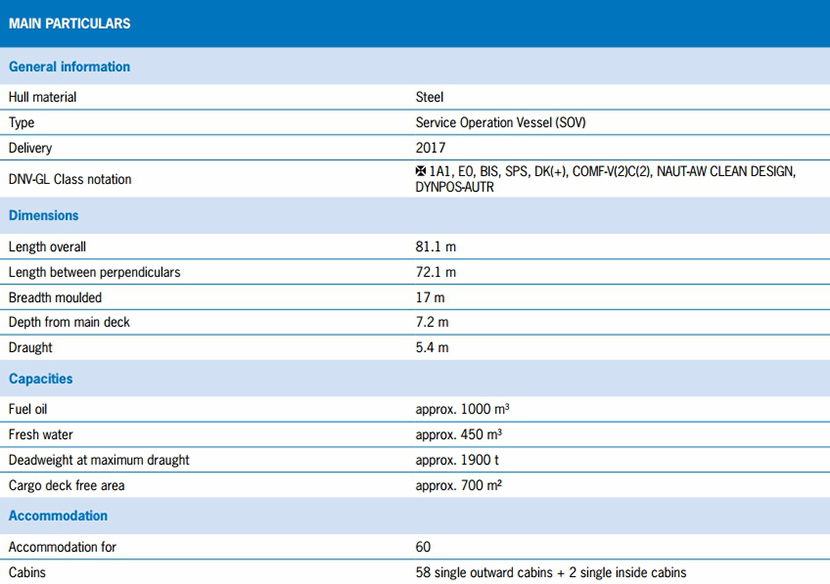Select the 81.1 m length overall value
The image size is (830, 584).
coord(436,246)
